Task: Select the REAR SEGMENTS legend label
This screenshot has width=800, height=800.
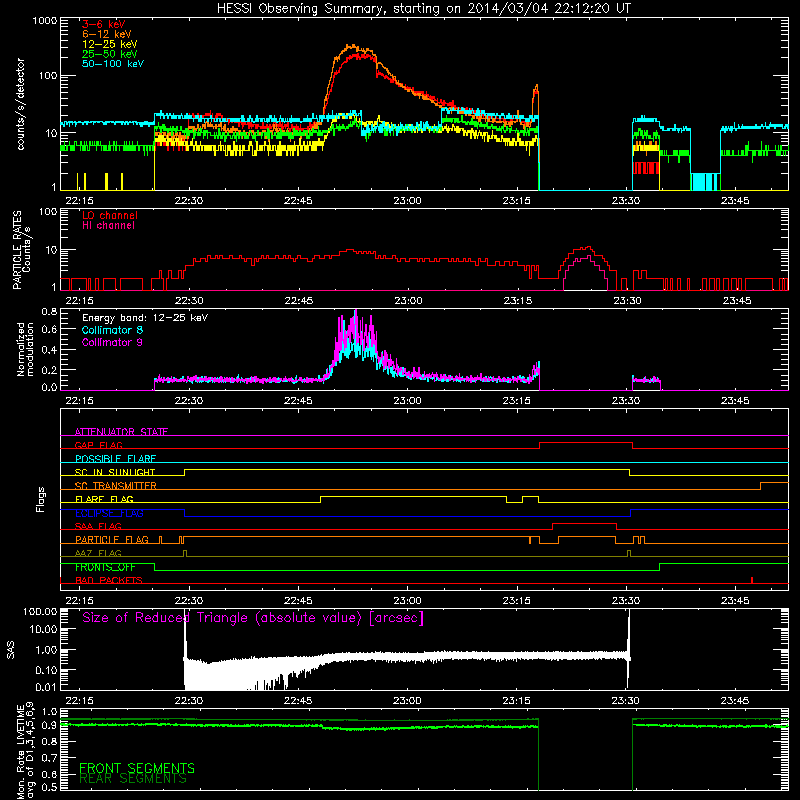Action: [133, 779]
